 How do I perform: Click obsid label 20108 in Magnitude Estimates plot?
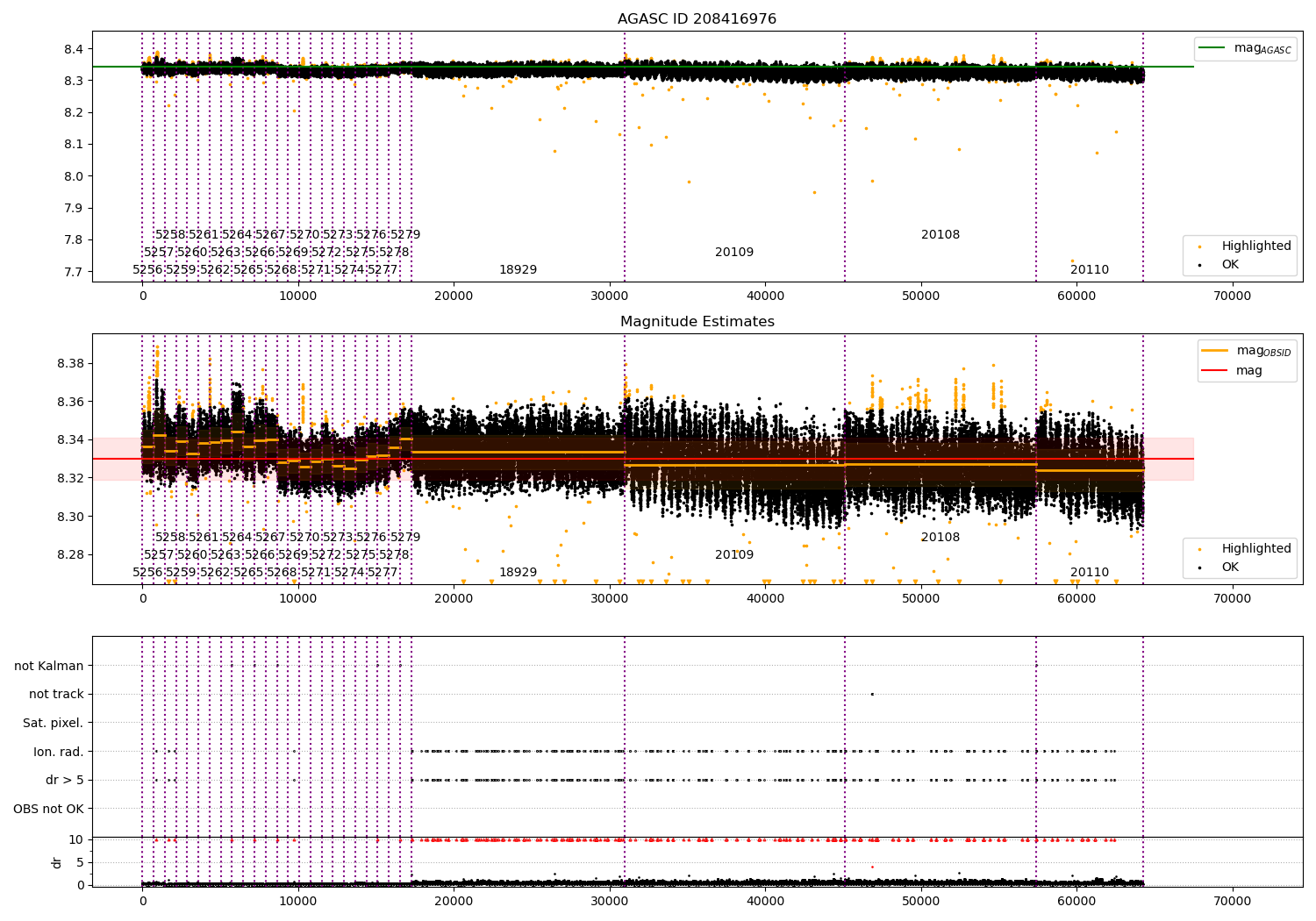click(941, 538)
